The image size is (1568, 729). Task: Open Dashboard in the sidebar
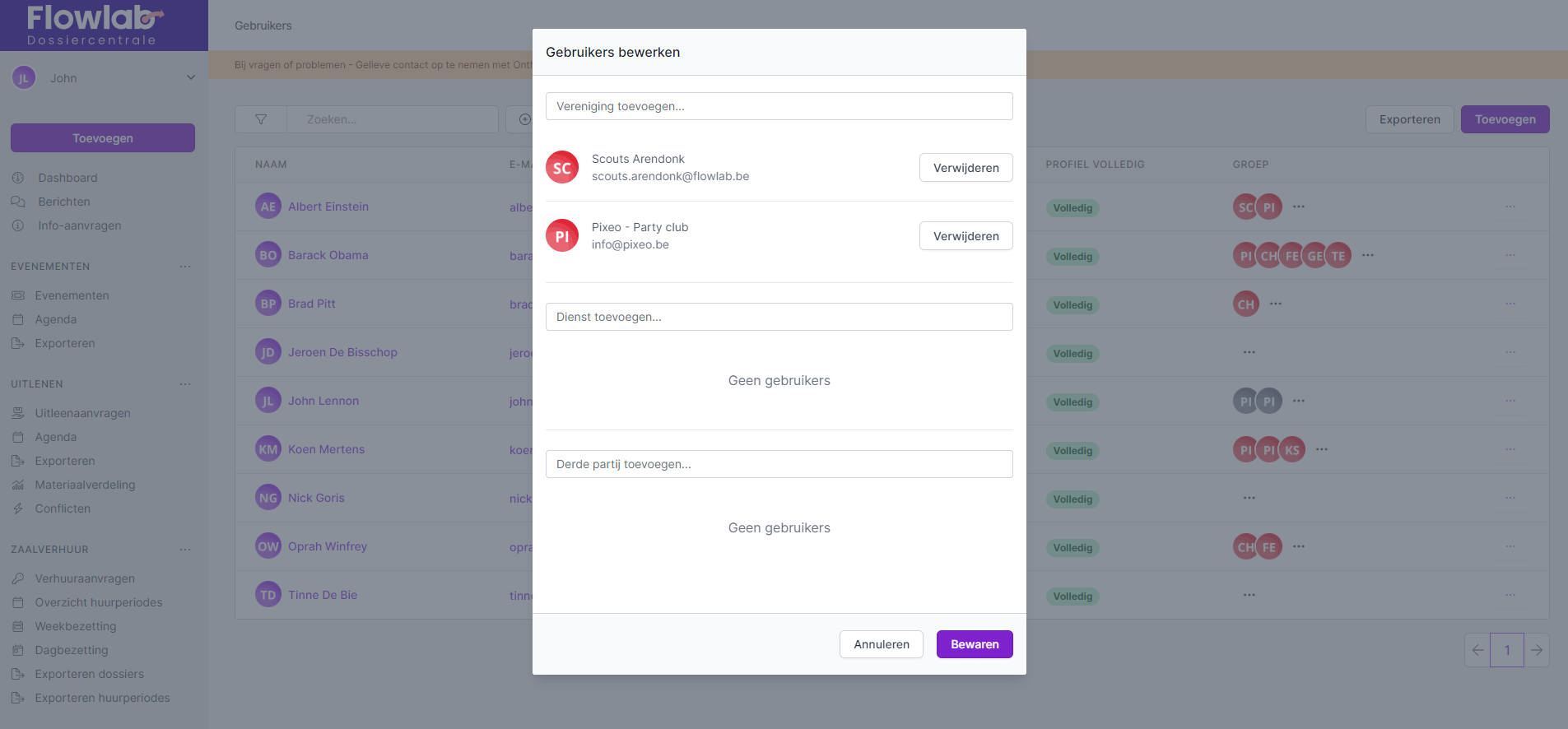67,178
